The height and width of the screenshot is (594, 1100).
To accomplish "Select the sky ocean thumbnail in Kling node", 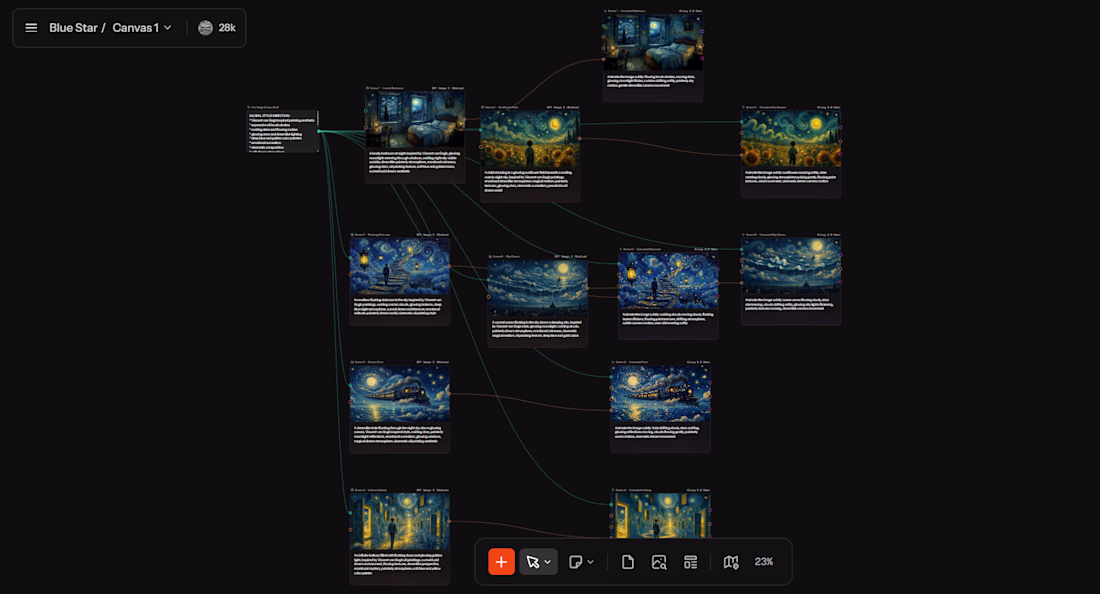I will pos(791,266).
